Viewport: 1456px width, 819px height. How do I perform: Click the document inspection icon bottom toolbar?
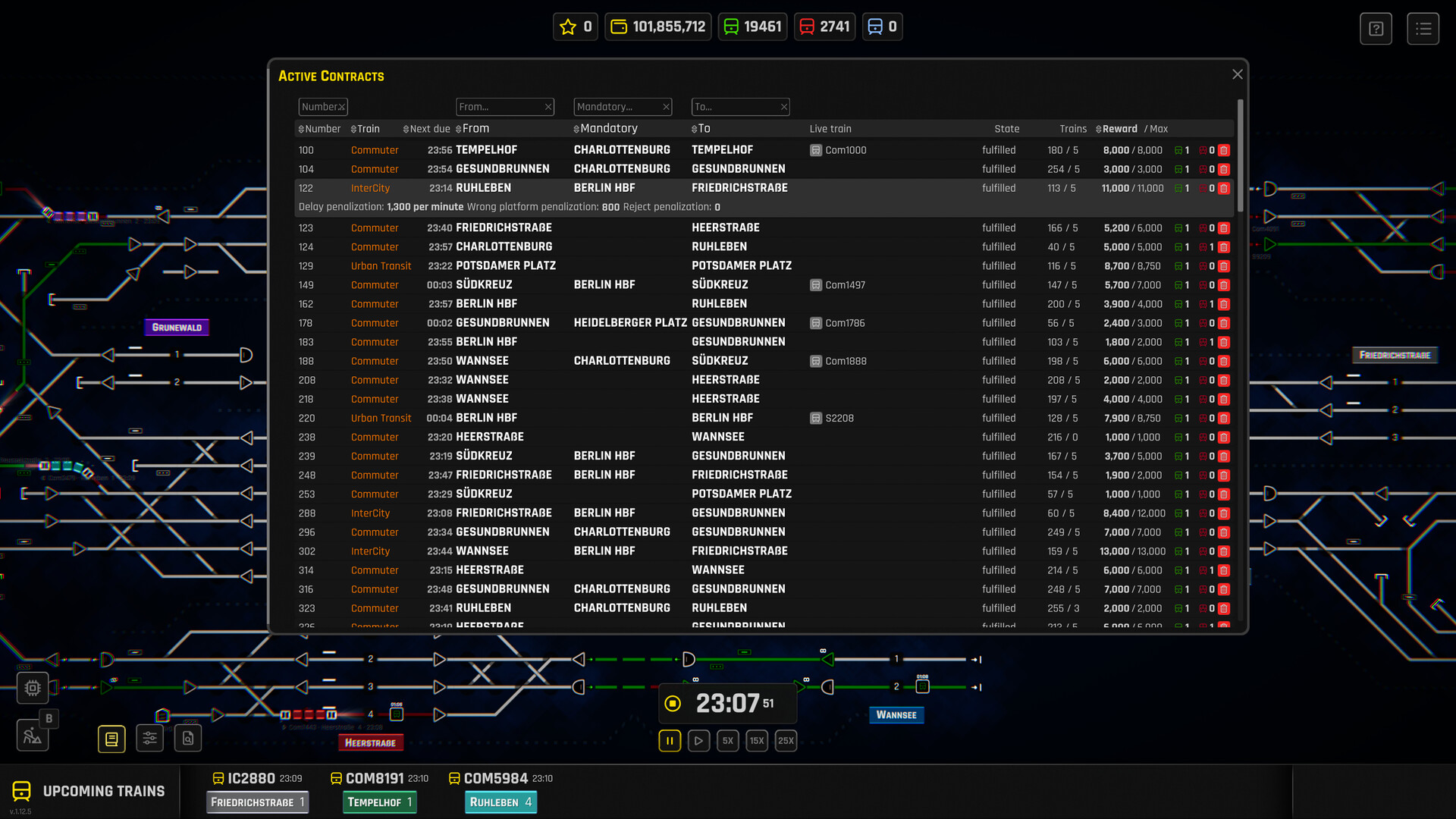click(x=187, y=738)
